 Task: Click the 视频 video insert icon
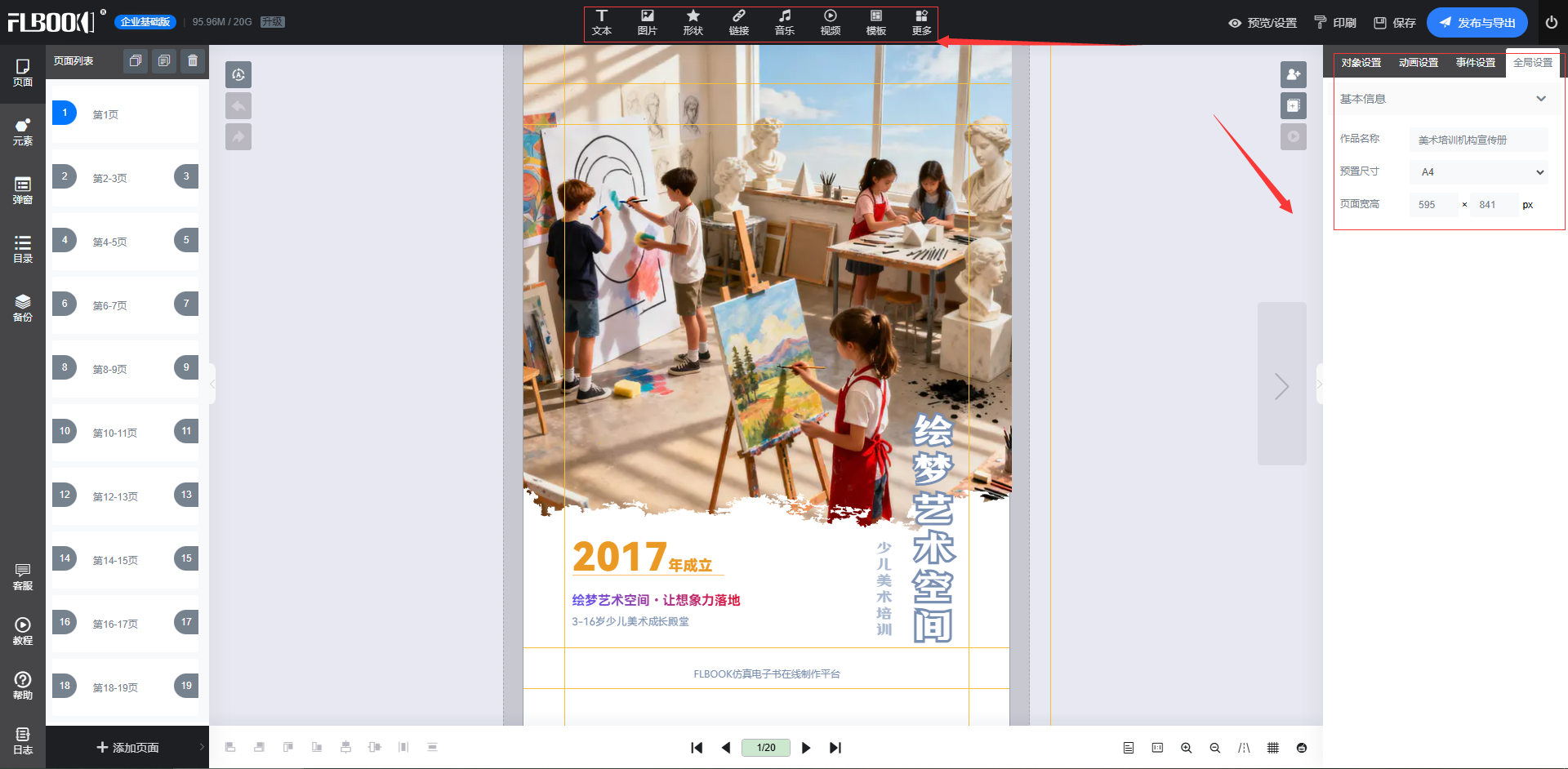coord(830,22)
